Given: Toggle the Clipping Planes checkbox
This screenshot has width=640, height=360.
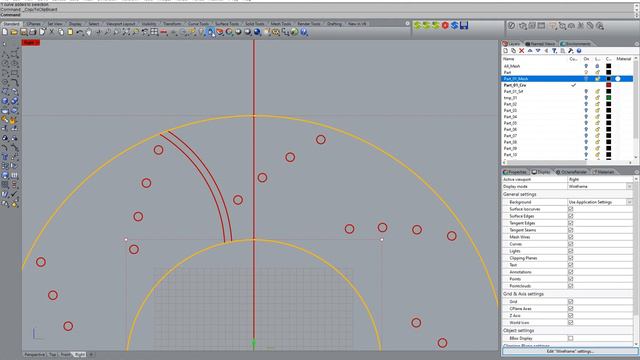Looking at the screenshot, I should pos(571,258).
